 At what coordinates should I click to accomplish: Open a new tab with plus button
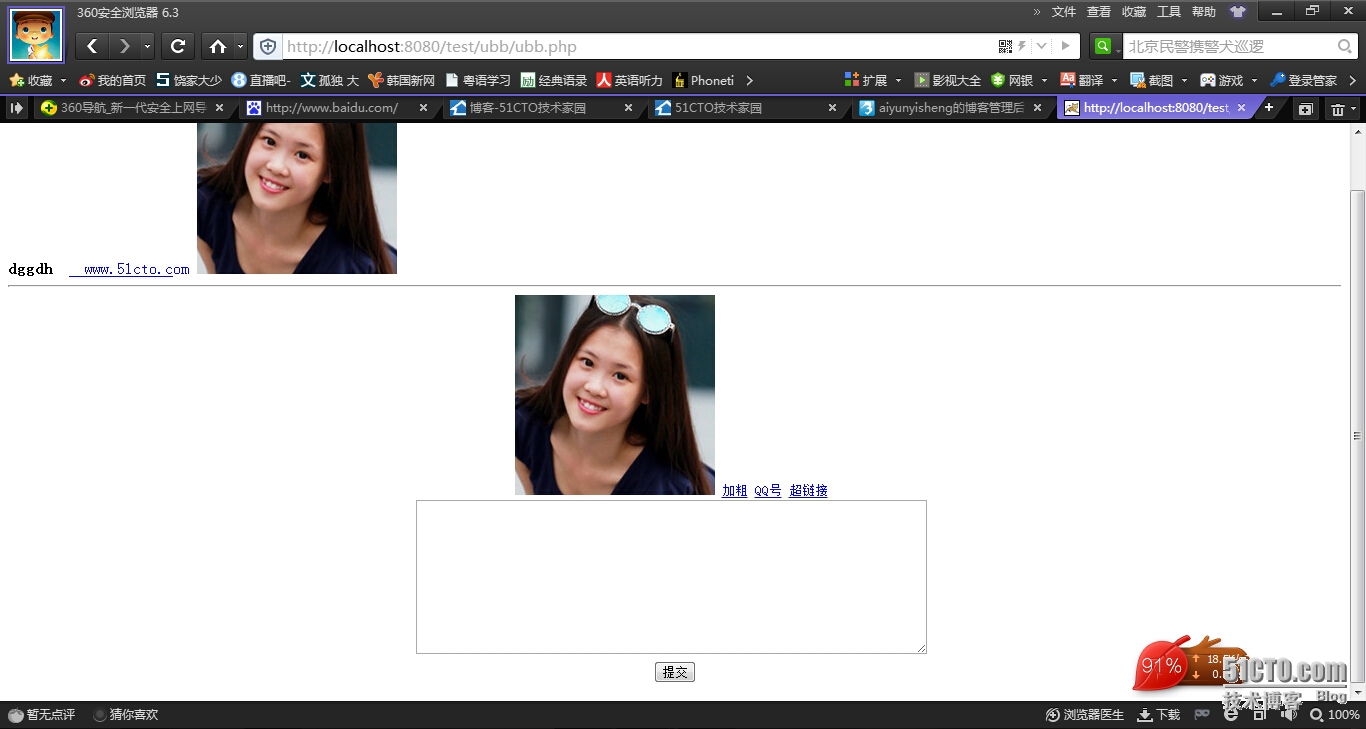click(1269, 107)
